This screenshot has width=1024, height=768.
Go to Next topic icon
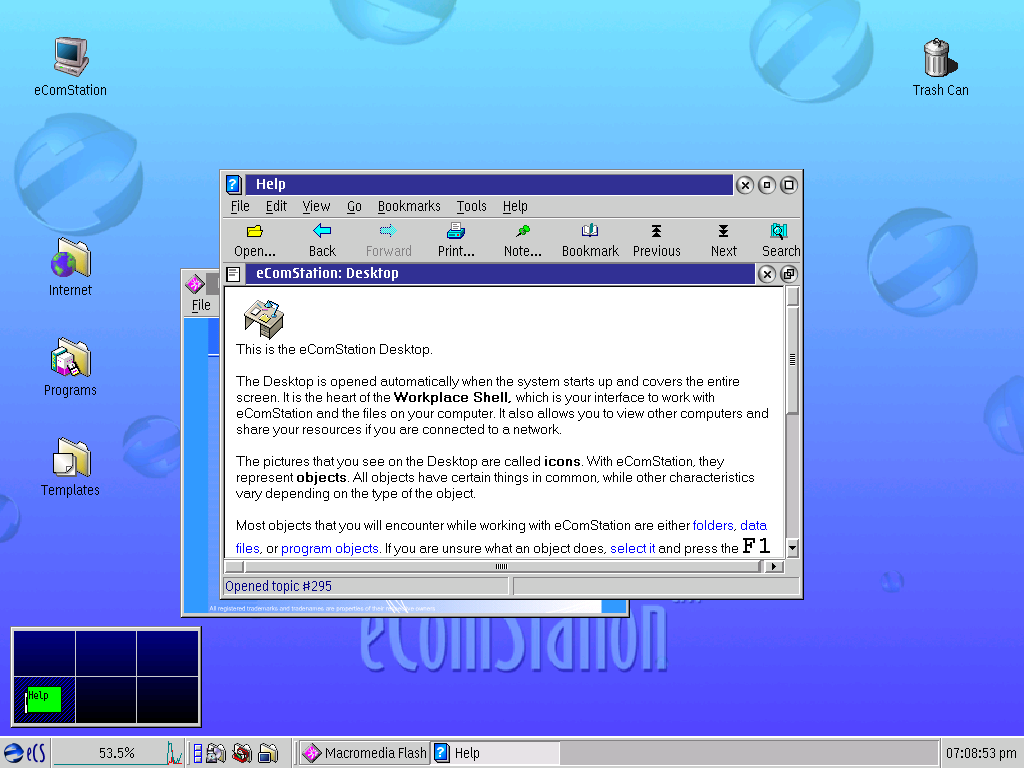pyautogui.click(x=724, y=231)
